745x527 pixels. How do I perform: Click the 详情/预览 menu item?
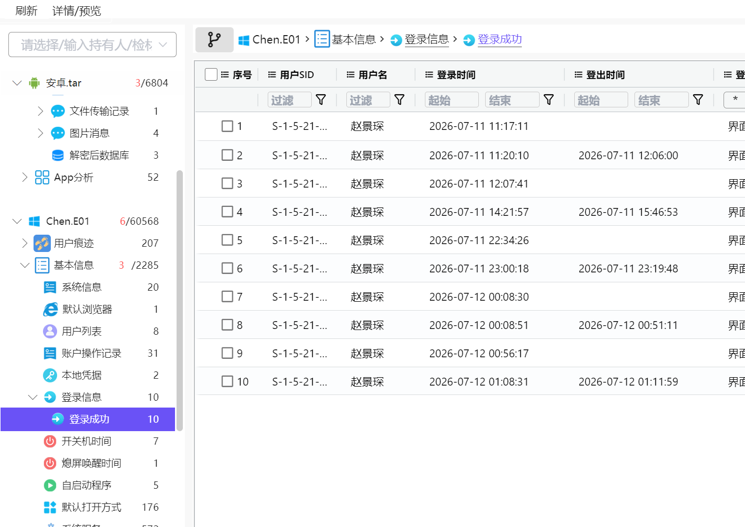pos(76,10)
